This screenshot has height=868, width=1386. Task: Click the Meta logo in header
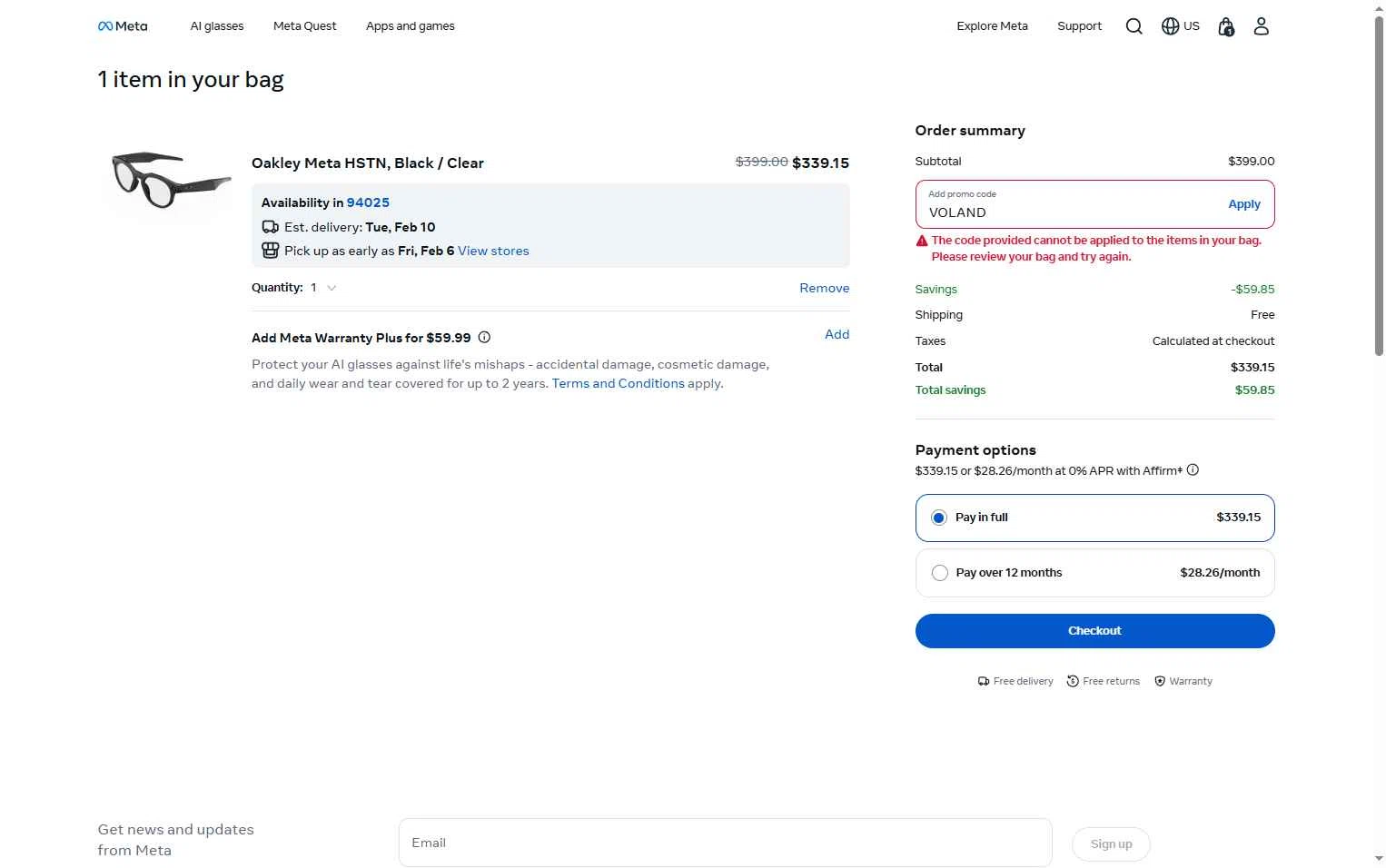pos(123,26)
